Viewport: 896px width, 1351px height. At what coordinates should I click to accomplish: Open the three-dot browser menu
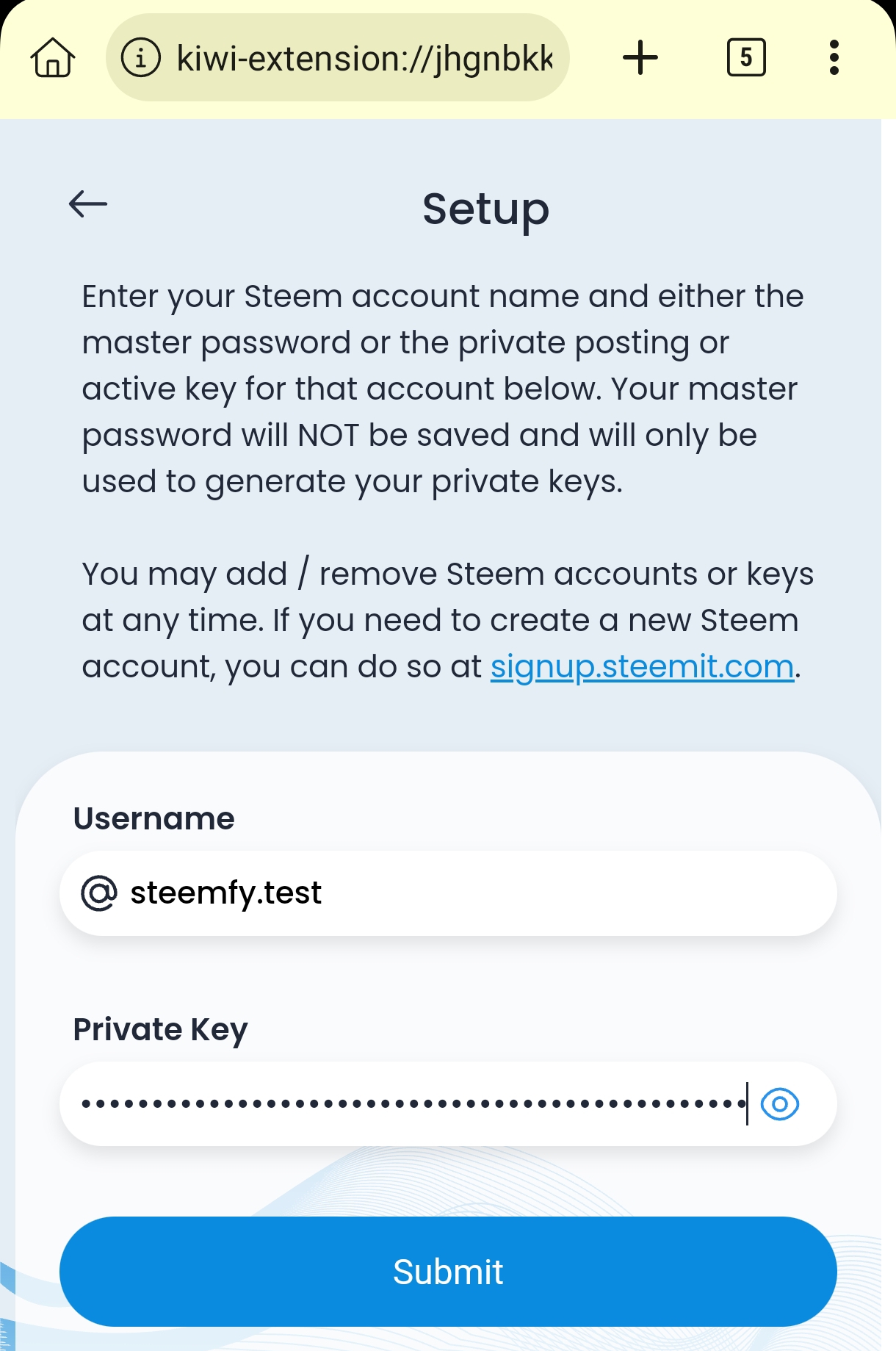click(x=834, y=57)
